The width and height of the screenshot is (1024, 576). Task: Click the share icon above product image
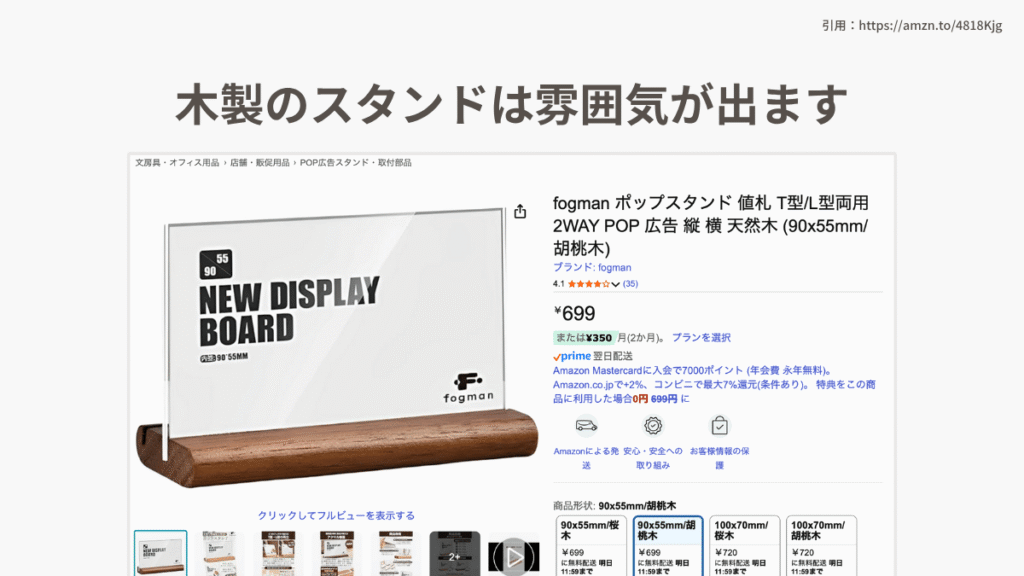click(520, 211)
